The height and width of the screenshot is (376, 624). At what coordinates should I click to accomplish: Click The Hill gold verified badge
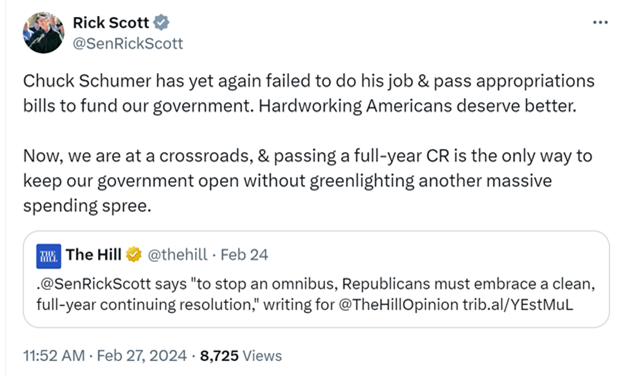tap(134, 255)
